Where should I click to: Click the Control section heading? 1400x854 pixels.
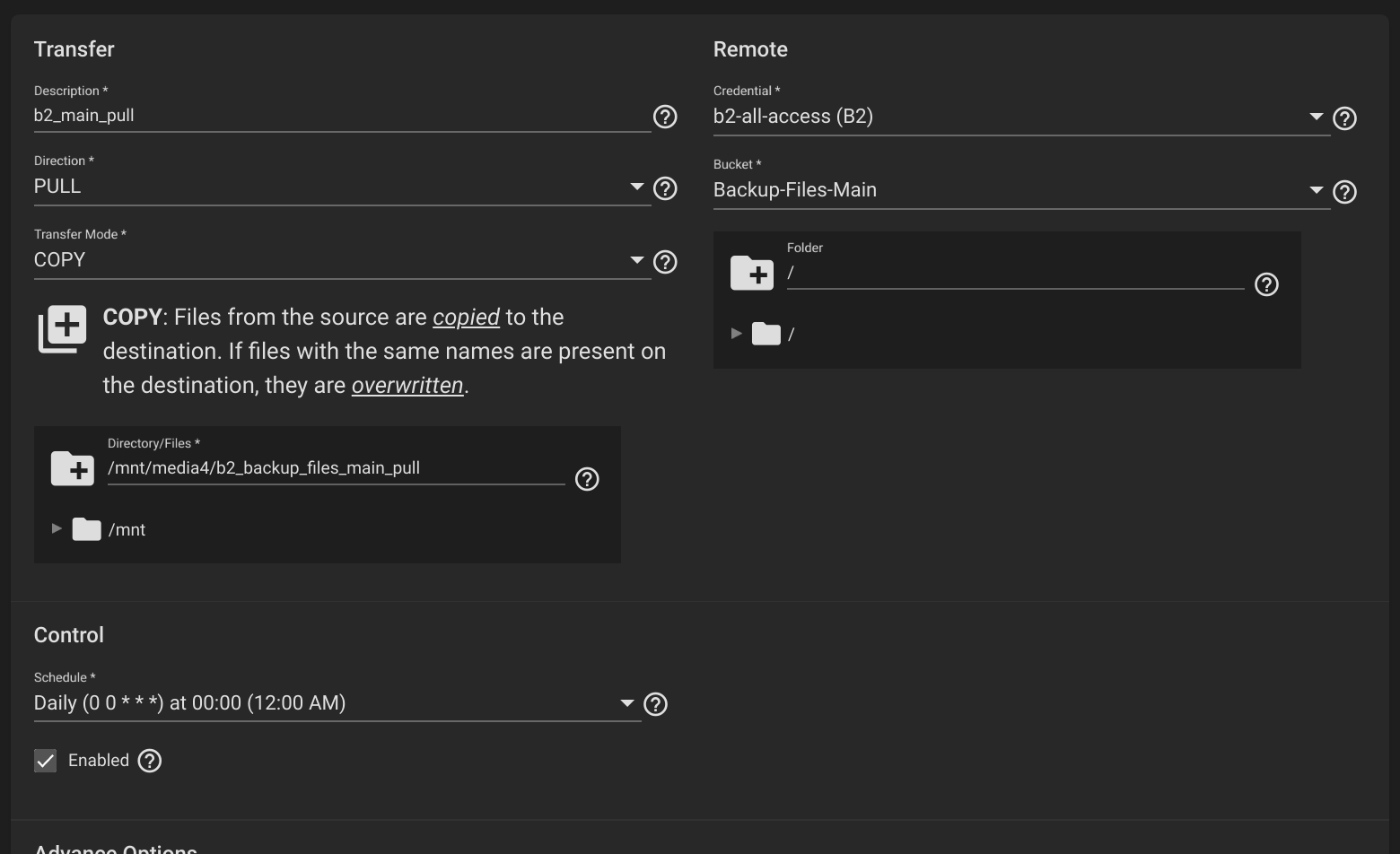click(x=69, y=635)
